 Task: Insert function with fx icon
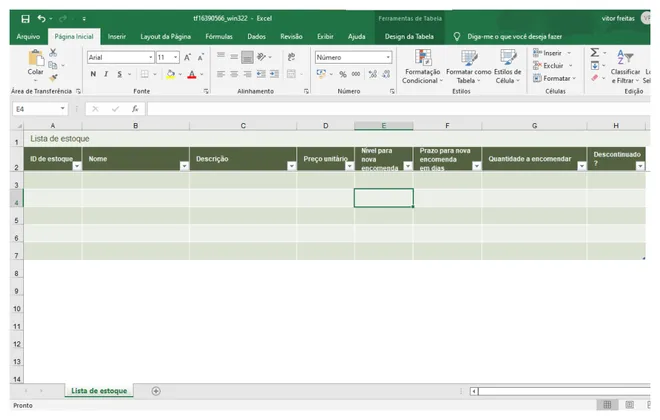135,109
